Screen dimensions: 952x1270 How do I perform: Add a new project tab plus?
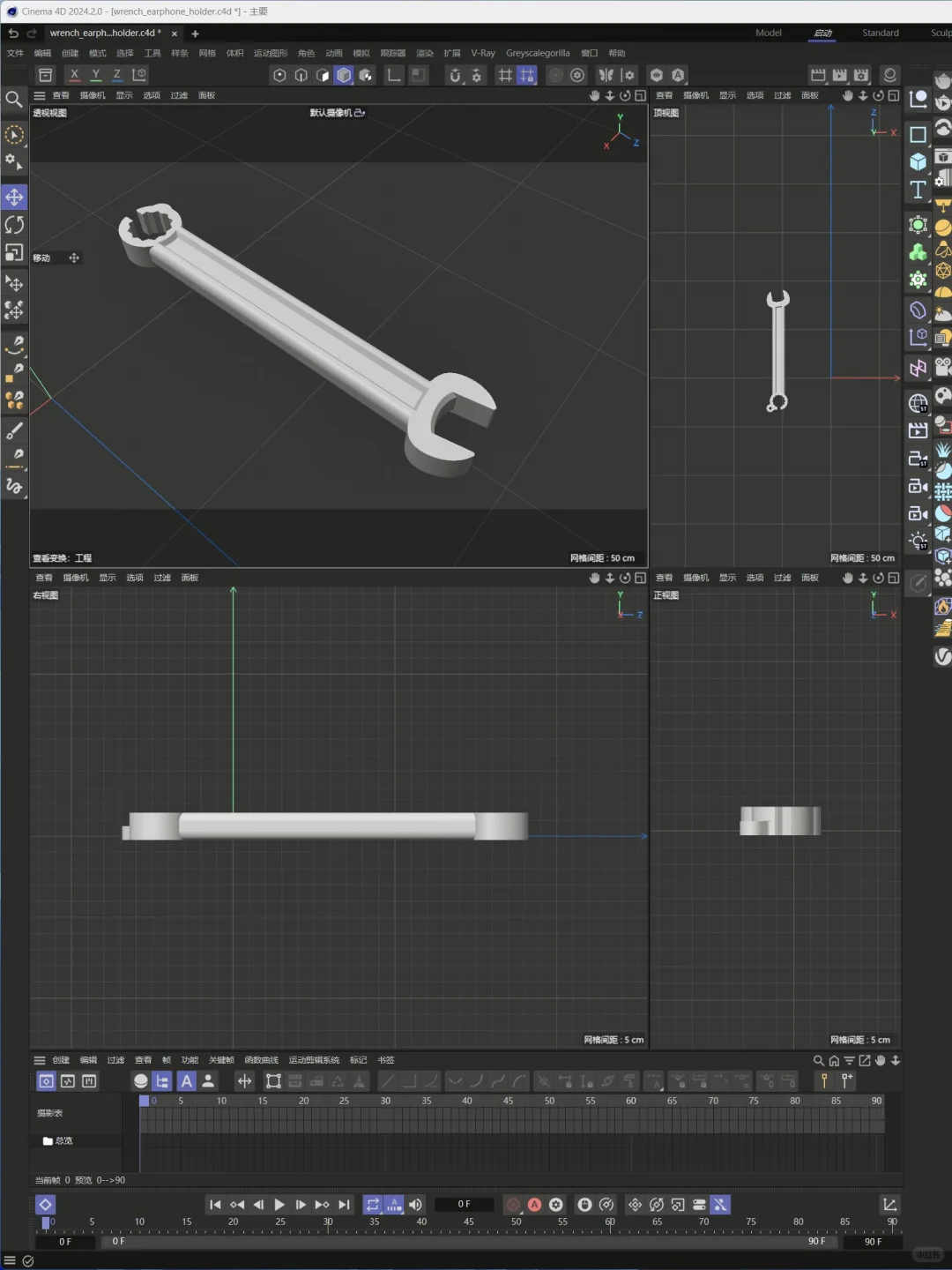195,34
